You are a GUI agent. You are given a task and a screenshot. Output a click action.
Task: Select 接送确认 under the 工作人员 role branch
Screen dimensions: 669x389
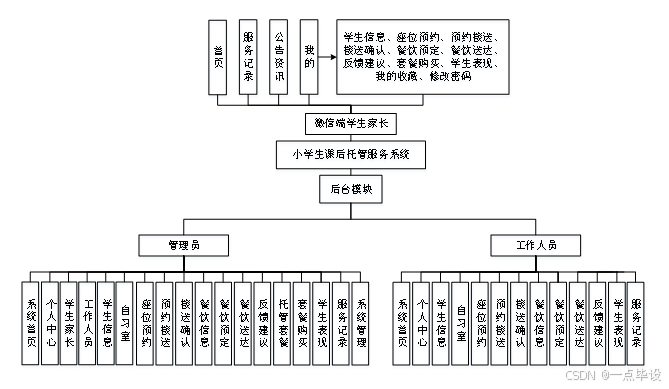point(519,323)
